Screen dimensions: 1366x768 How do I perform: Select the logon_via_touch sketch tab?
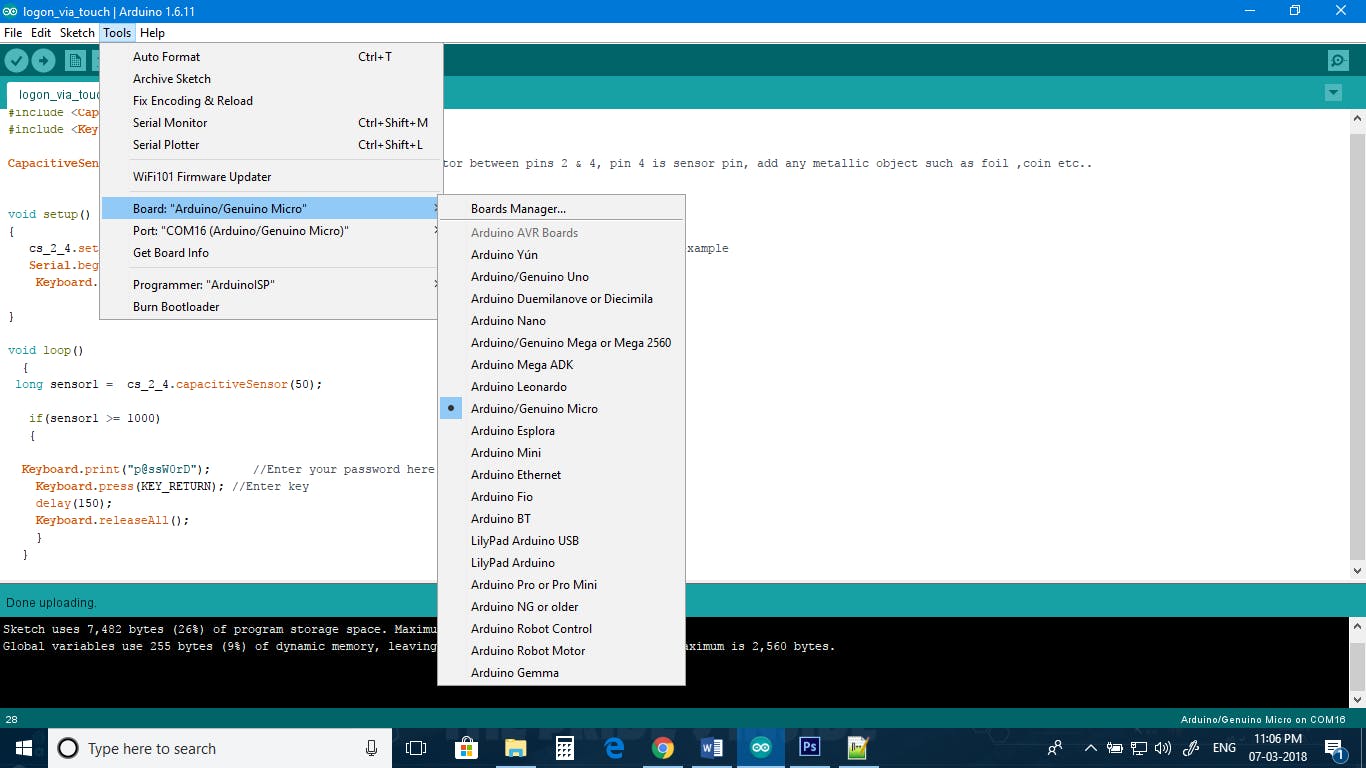click(x=55, y=95)
